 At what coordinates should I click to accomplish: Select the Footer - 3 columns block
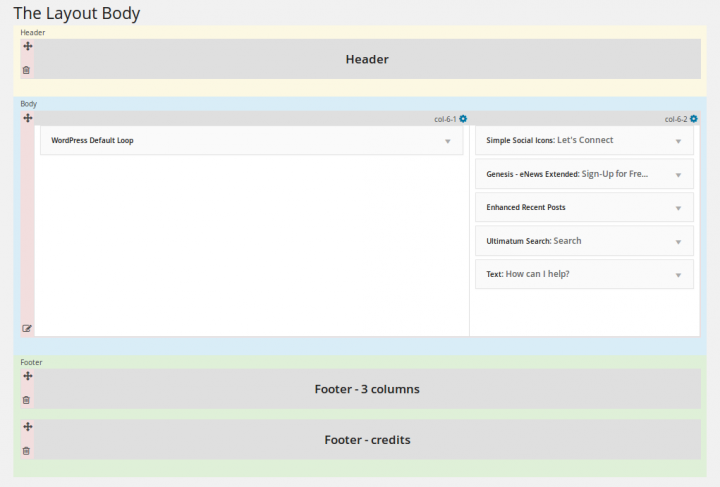point(367,389)
